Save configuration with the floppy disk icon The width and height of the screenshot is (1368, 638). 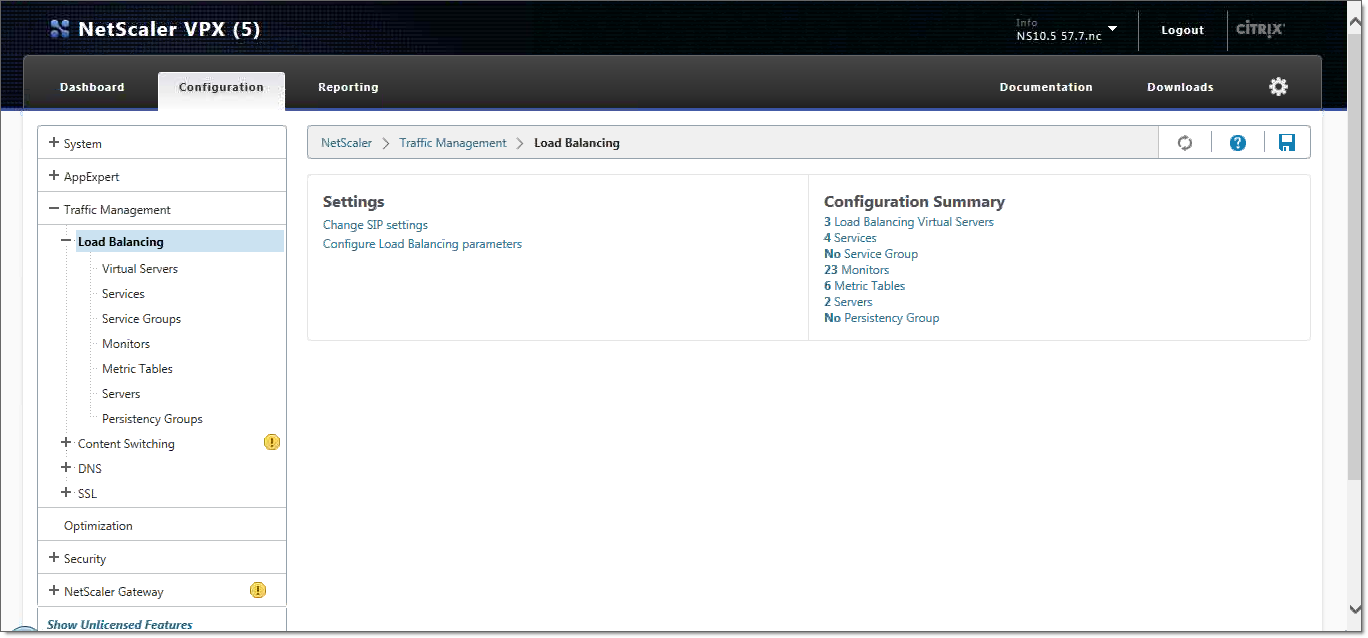tap(1287, 143)
